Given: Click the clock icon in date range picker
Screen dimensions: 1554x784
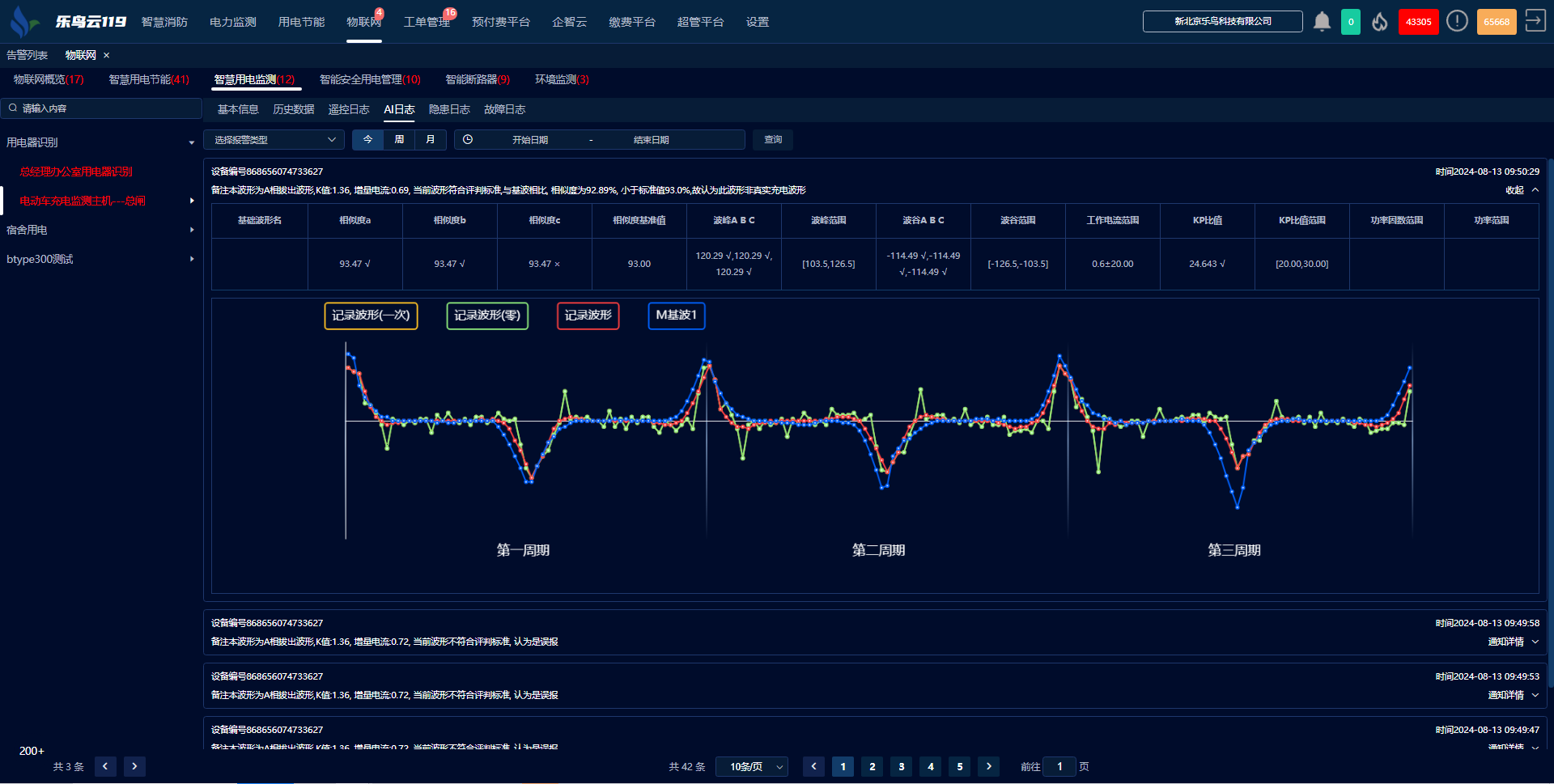Looking at the screenshot, I should [x=468, y=140].
